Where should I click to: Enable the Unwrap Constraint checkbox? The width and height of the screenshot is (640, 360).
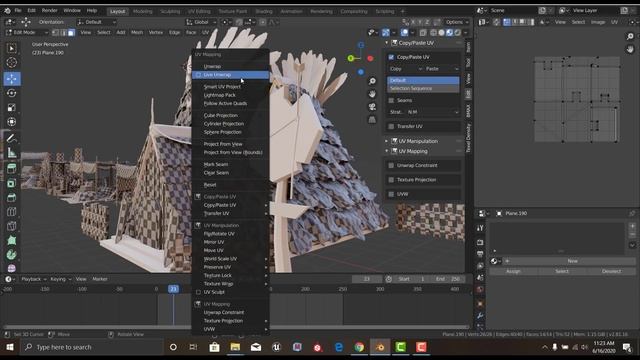point(391,166)
